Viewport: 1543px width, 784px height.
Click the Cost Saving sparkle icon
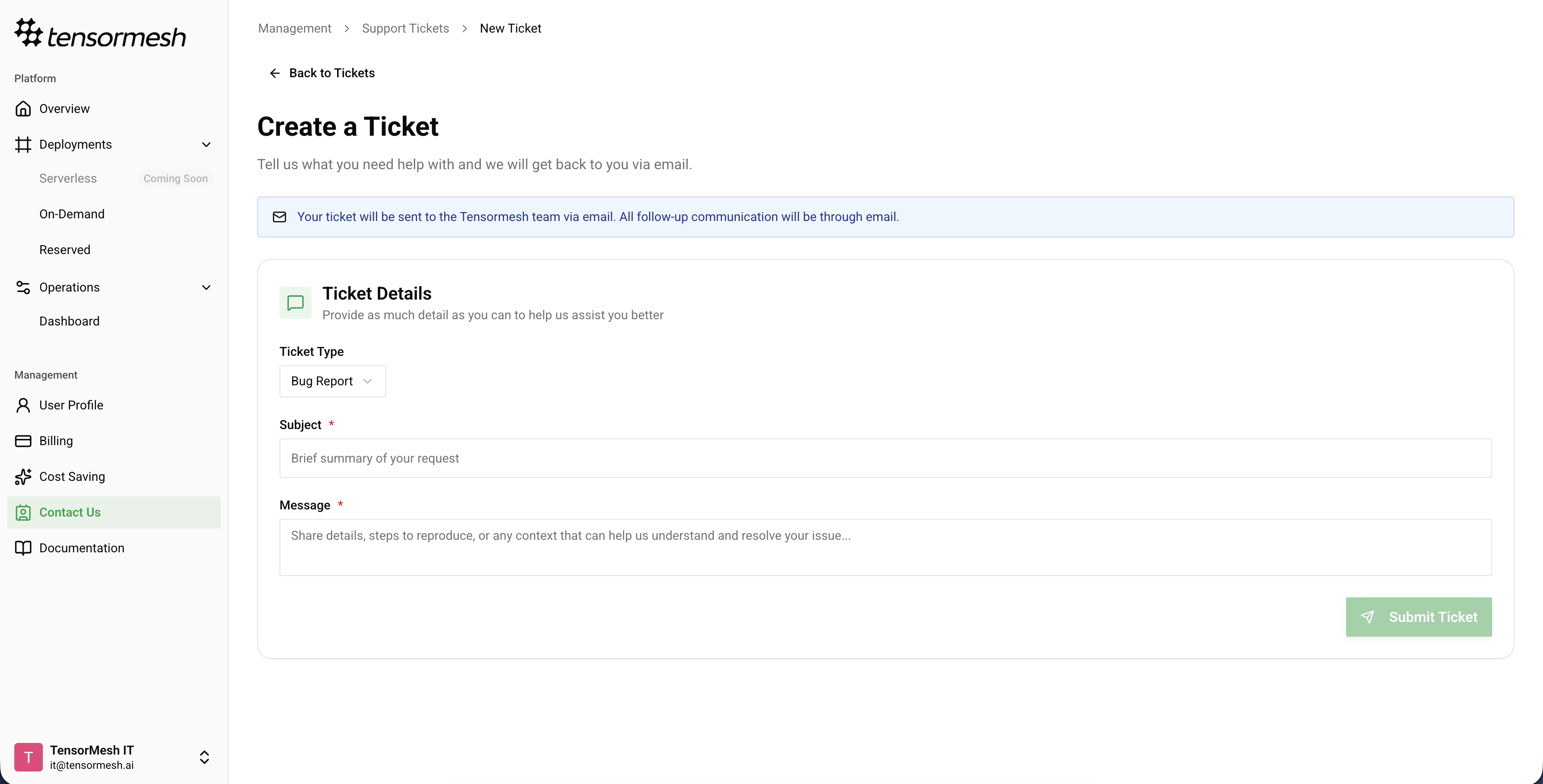[x=23, y=476]
